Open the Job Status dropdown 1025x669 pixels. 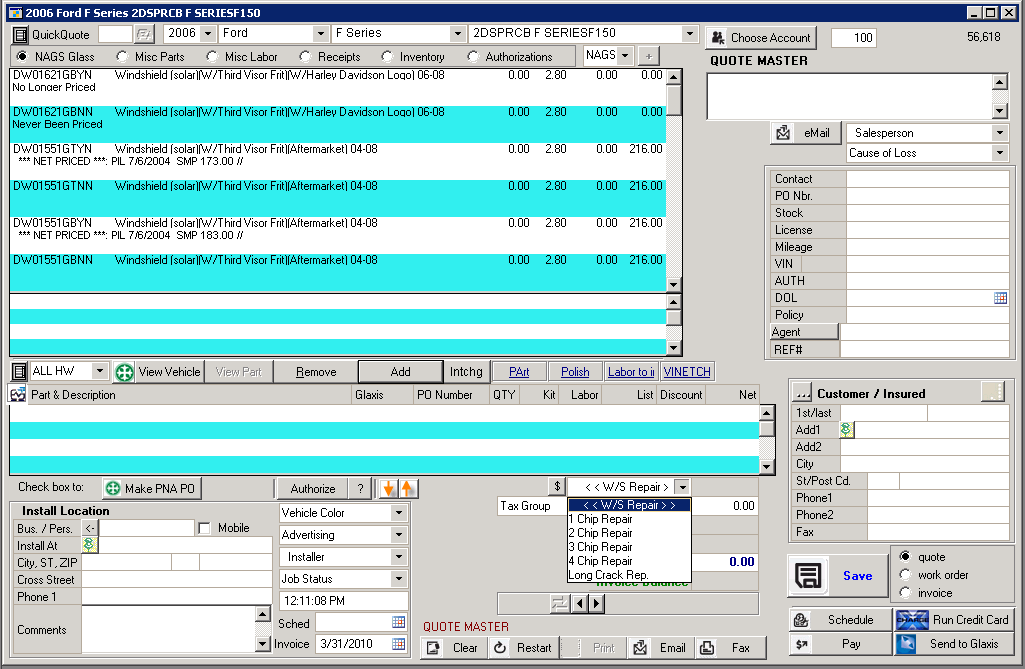click(398, 579)
